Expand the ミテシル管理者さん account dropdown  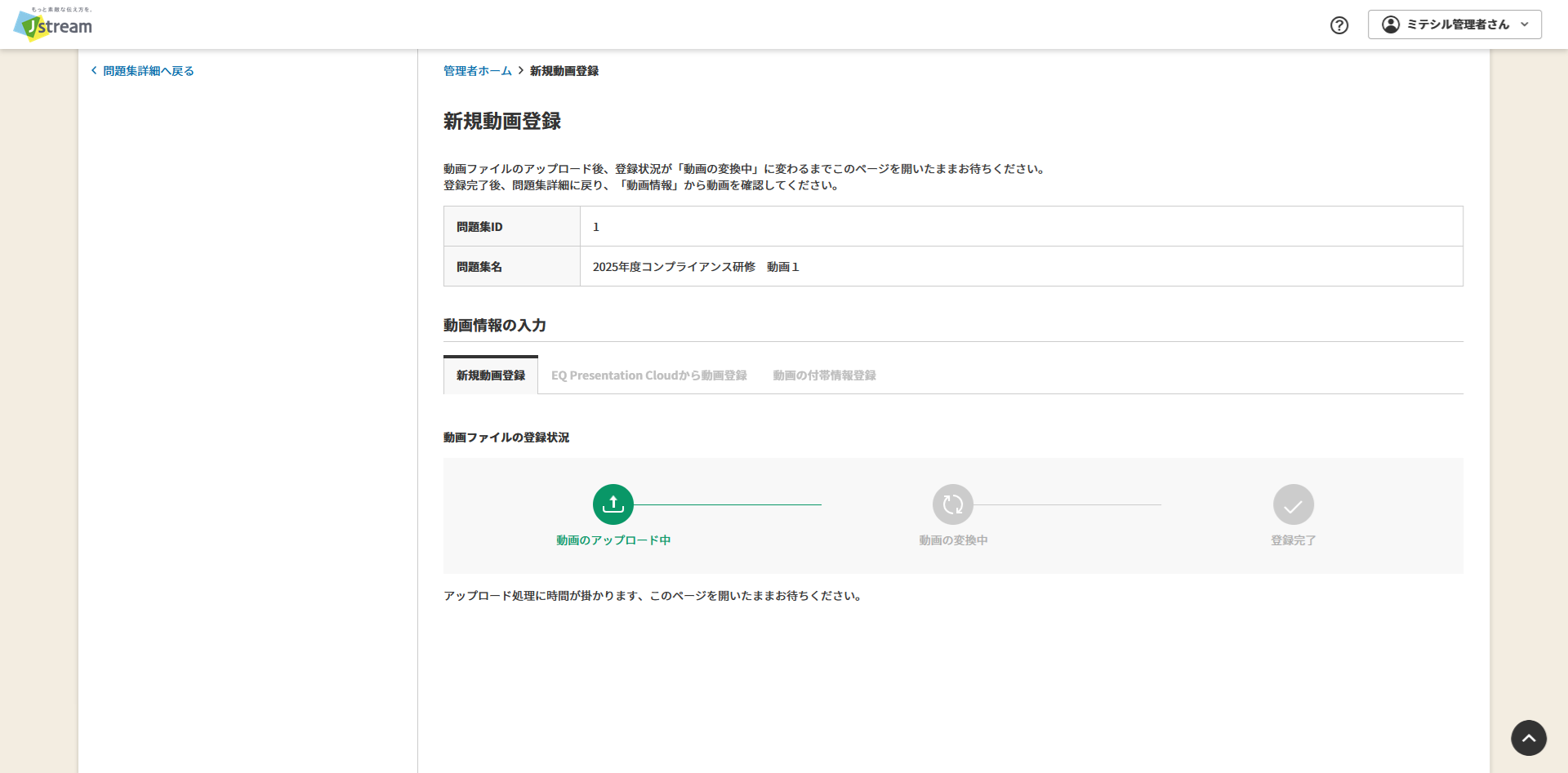[1454, 24]
